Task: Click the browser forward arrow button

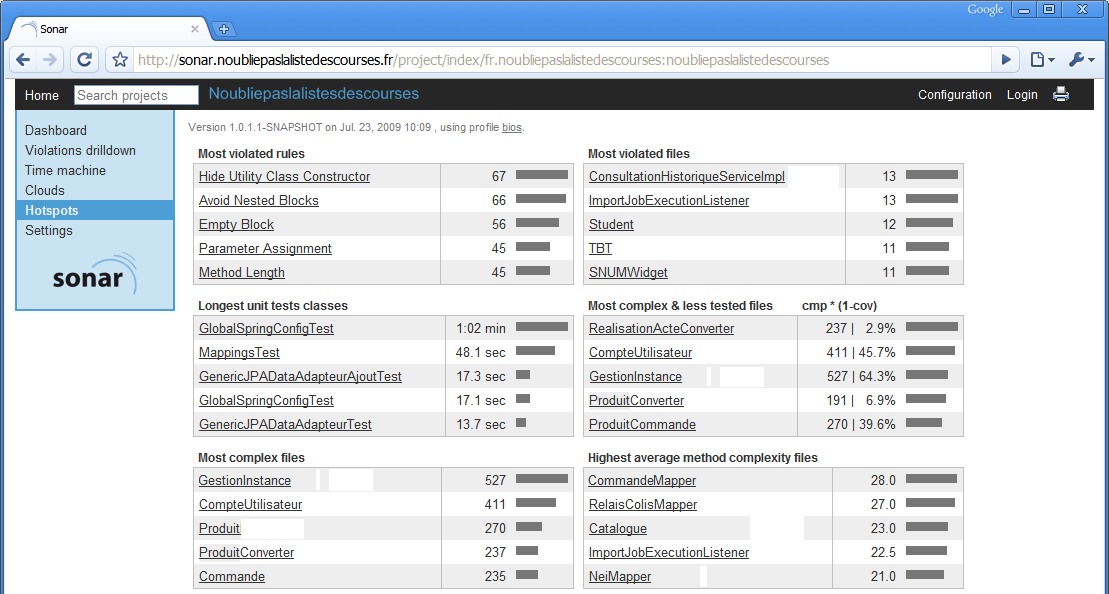Action: coord(51,60)
